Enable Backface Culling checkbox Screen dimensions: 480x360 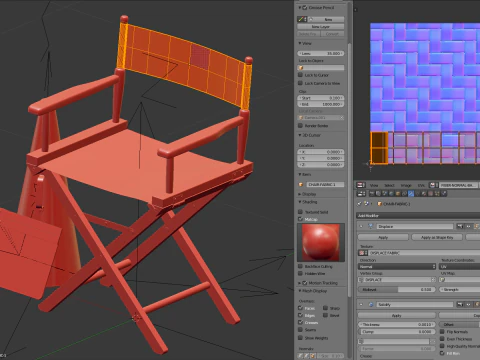tap(300, 266)
